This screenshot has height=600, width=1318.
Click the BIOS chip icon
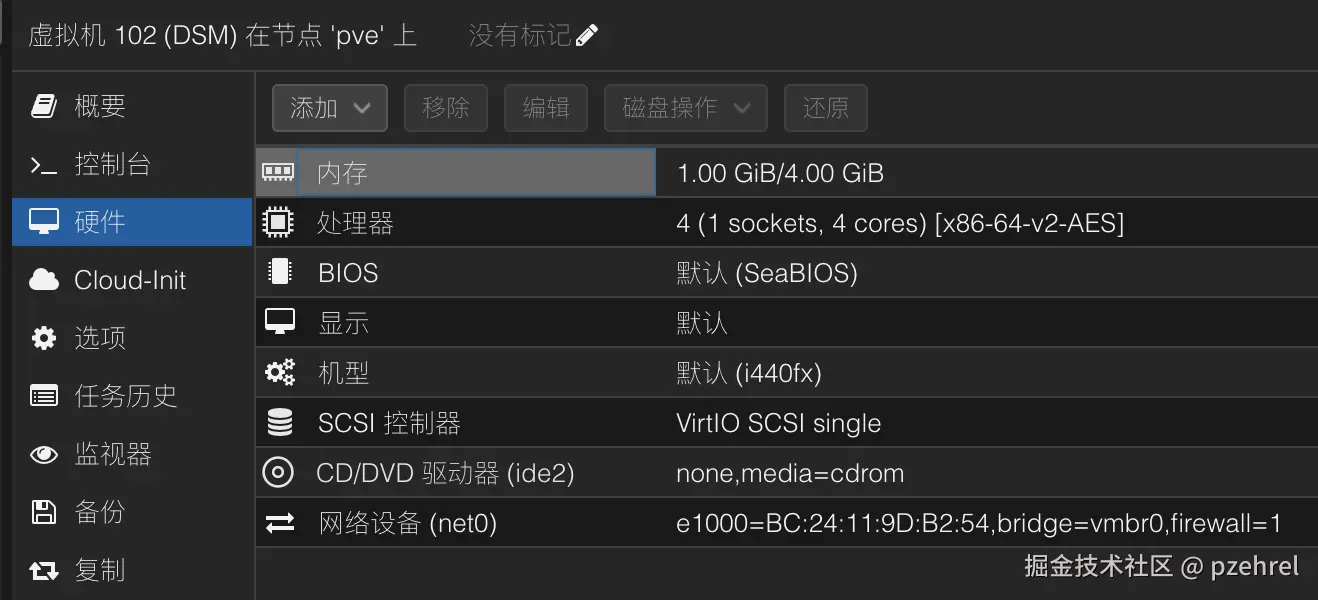278,272
